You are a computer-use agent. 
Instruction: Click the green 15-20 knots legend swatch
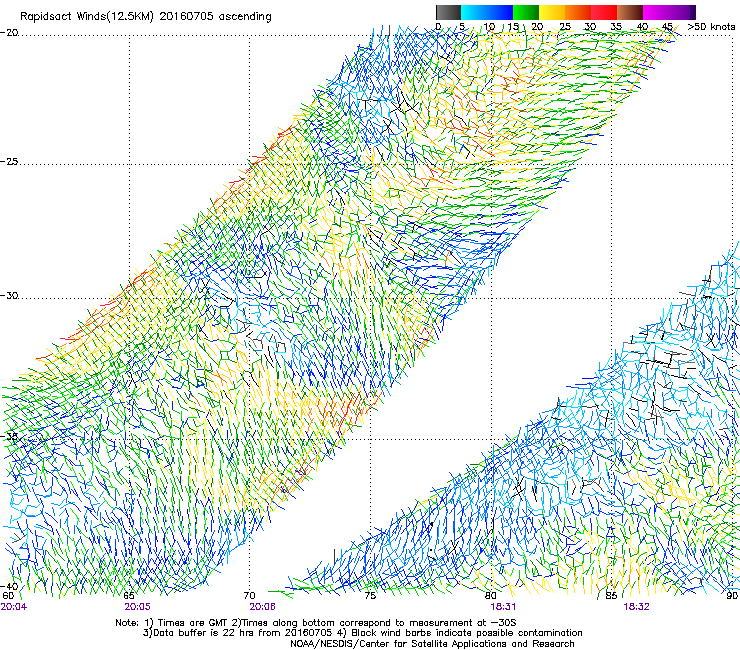526,12
